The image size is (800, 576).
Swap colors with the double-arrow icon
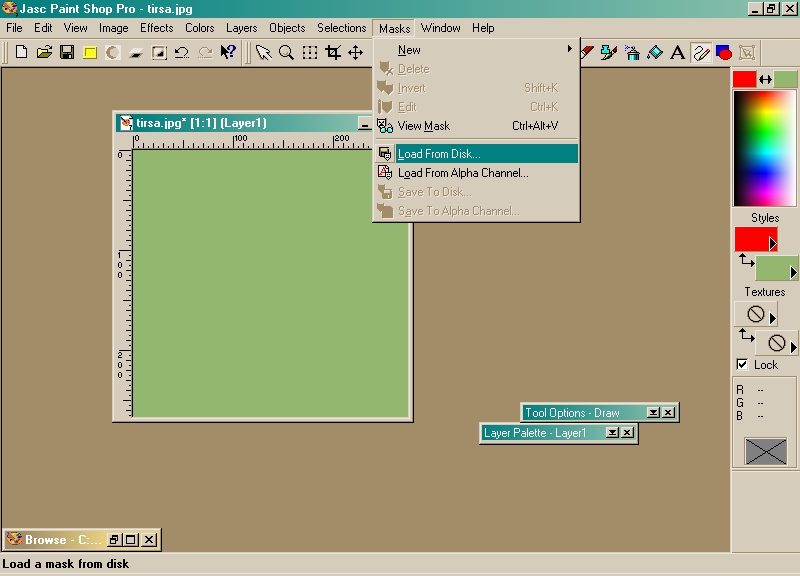click(x=765, y=79)
